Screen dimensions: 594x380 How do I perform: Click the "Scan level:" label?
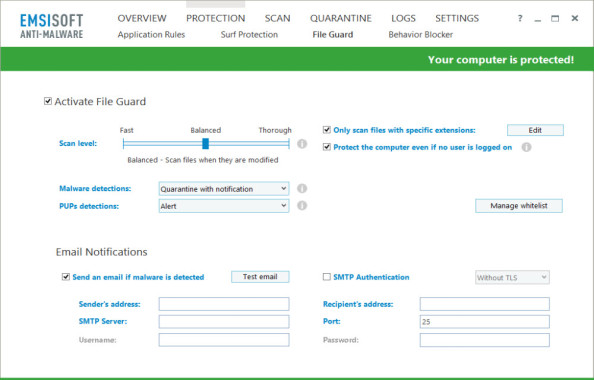click(x=78, y=143)
